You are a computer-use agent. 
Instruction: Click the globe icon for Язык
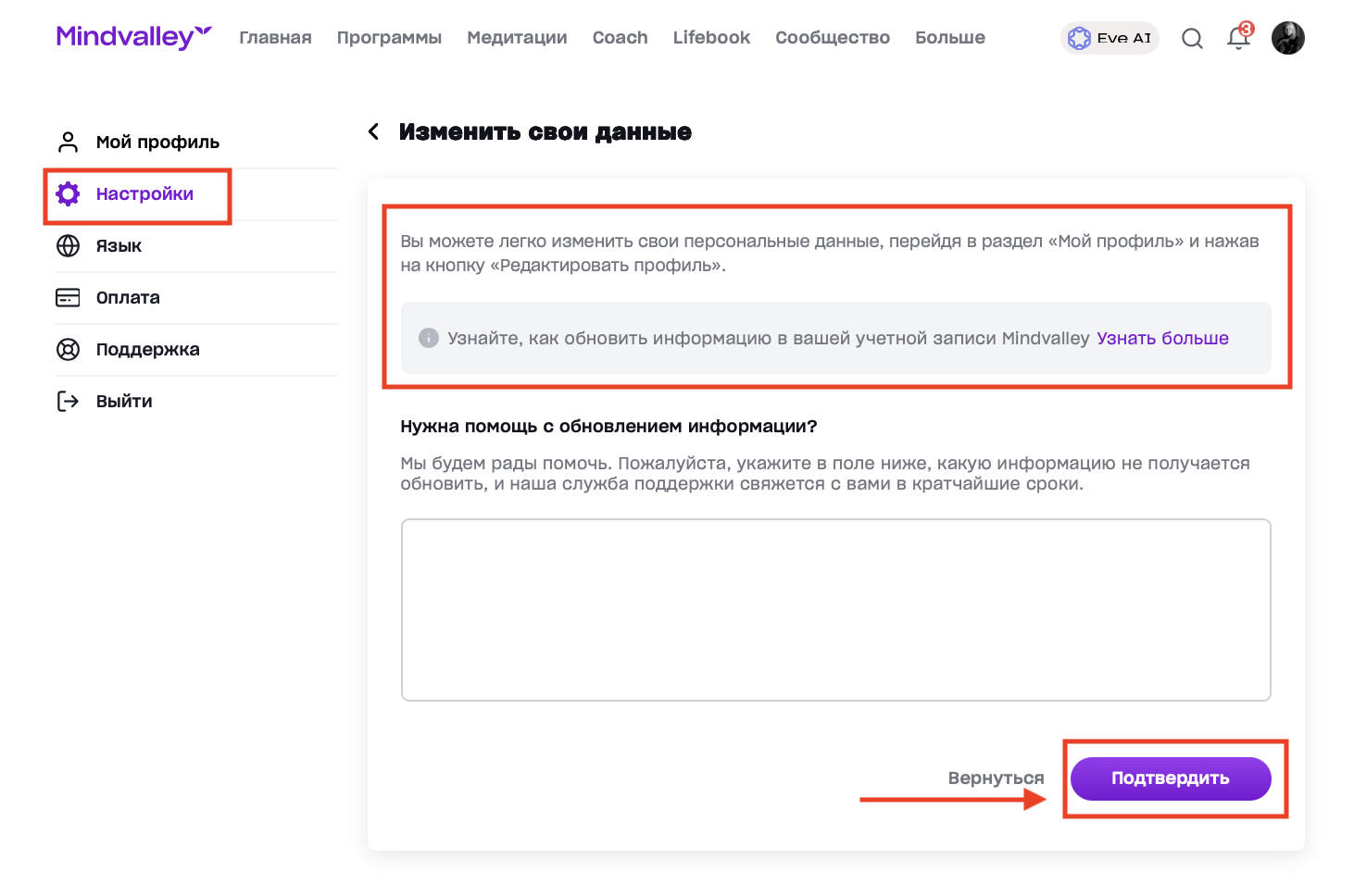click(68, 245)
